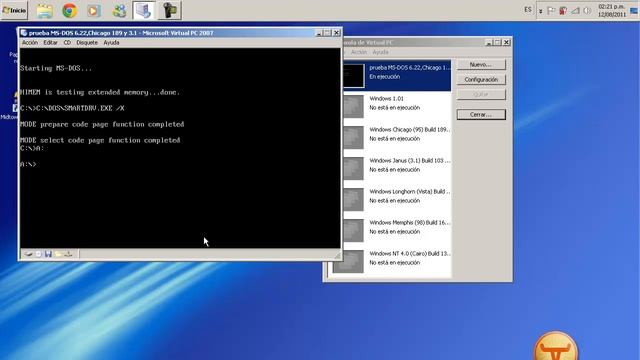Open the media player taskbar icon

(93, 11)
